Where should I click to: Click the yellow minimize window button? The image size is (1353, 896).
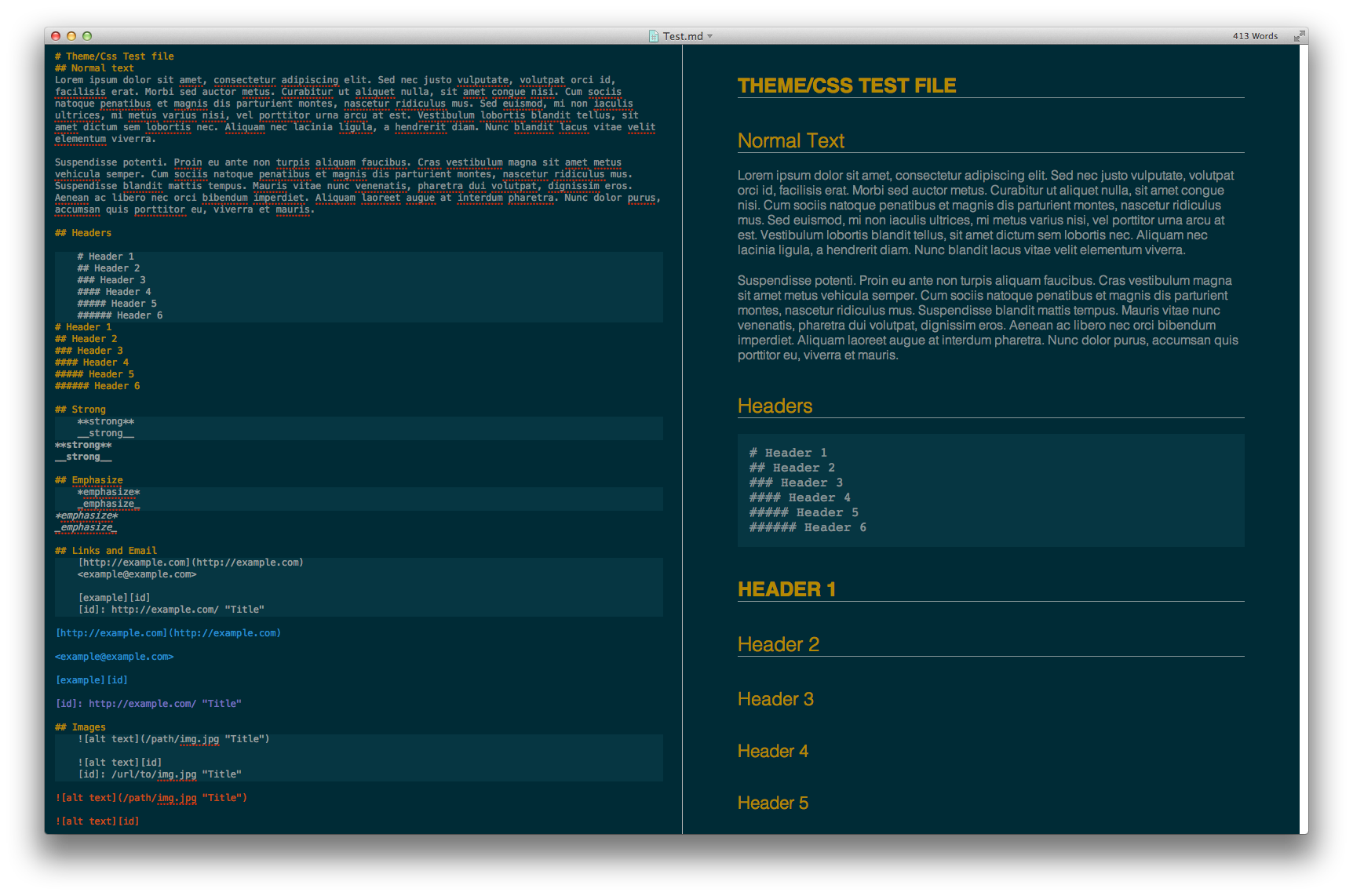71,36
